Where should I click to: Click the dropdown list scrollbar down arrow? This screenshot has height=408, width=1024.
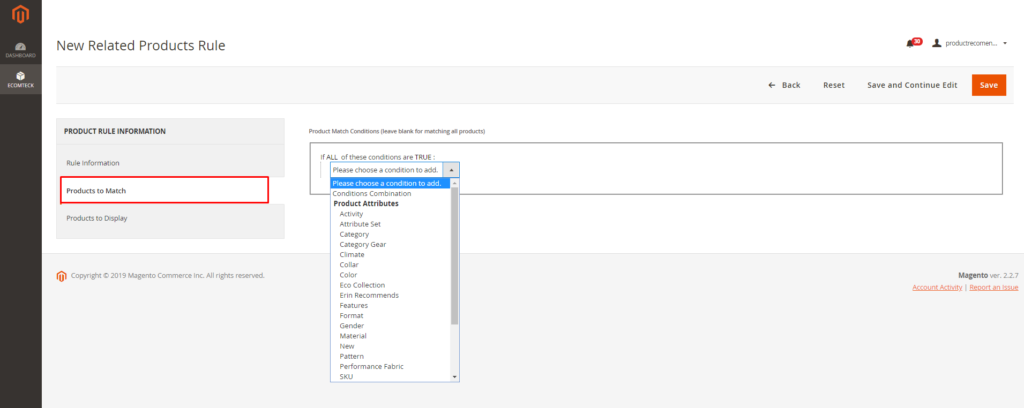455,376
